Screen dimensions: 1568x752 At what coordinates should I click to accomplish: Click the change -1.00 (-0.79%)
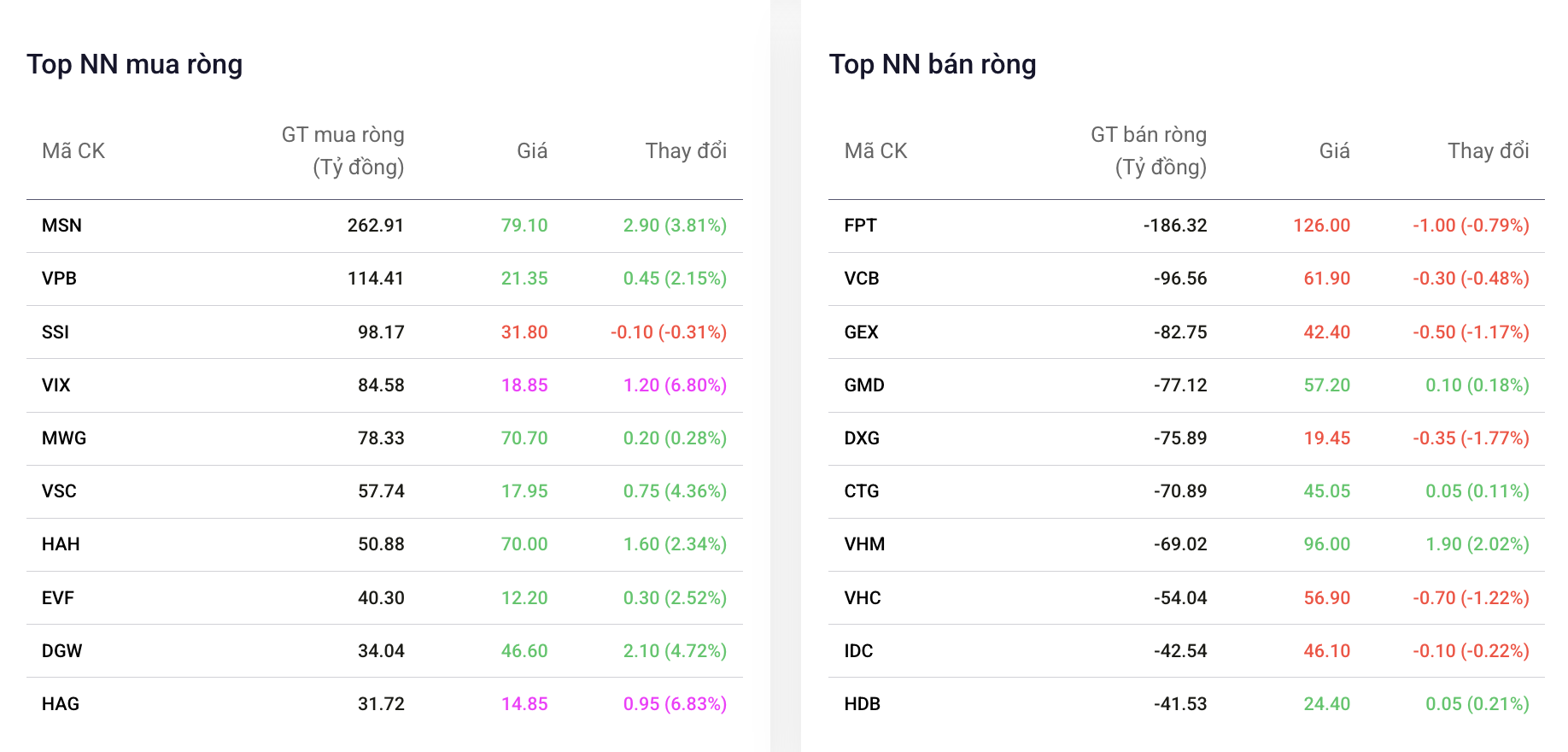tap(1471, 226)
